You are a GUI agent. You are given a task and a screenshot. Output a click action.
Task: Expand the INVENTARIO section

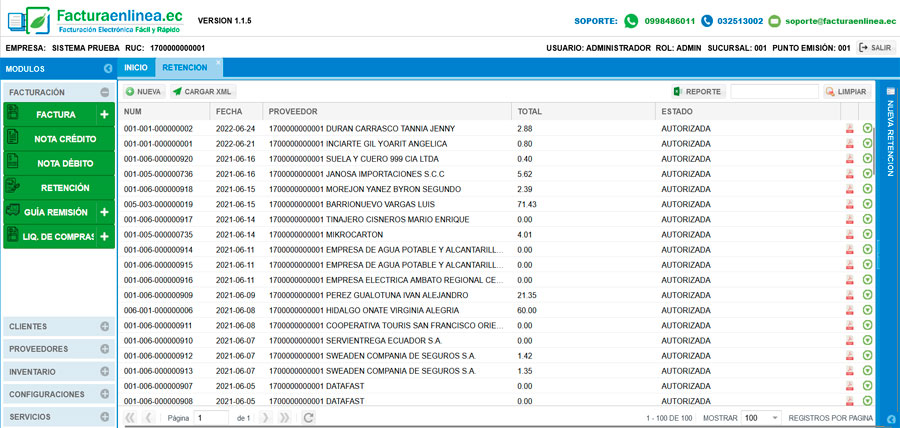[x=104, y=372]
